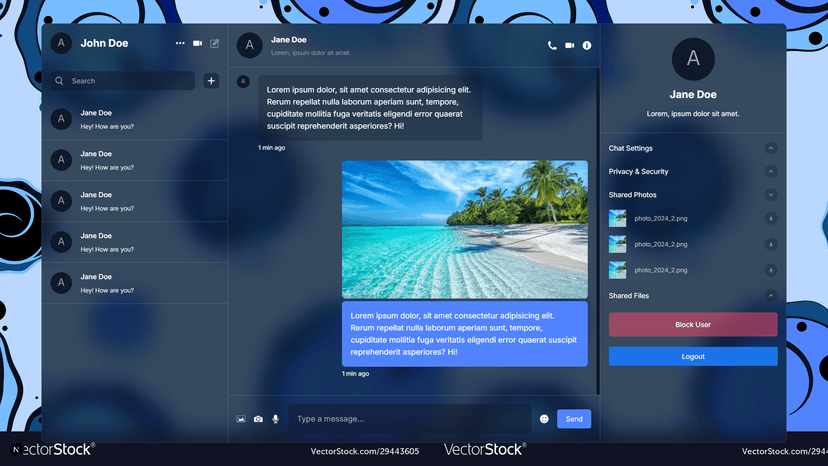
Task: Click the attach image icon
Action: (x=241, y=419)
